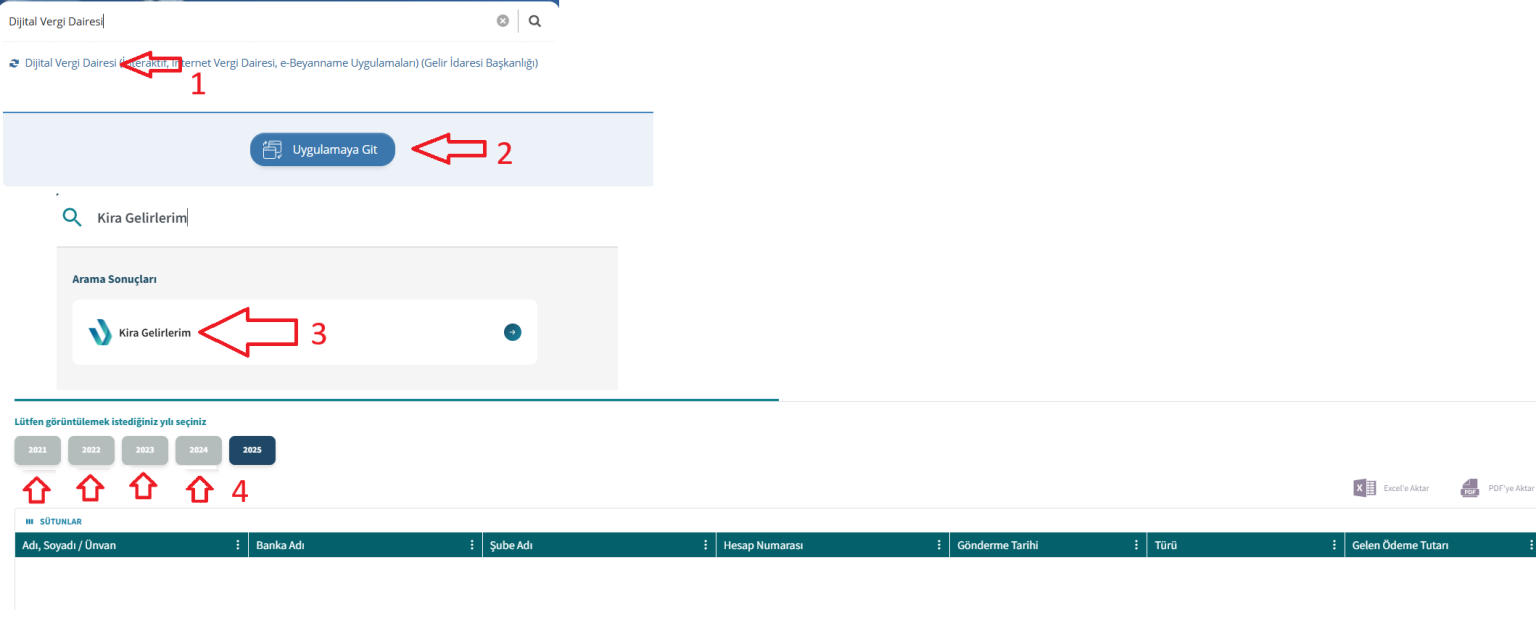Image resolution: width=1536 pixels, height=618 pixels.
Task: Click the arrow icon on Kira Gelirlerim result
Action: point(512,333)
